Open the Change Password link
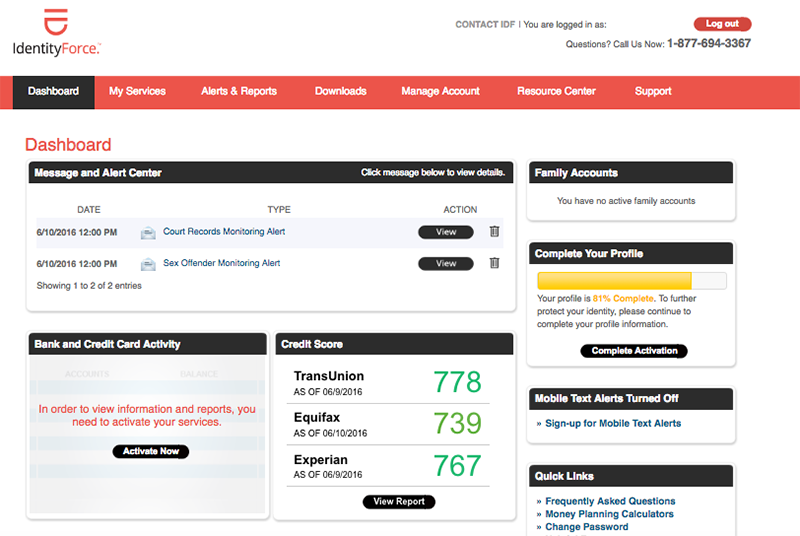Viewport: 800px width, 536px height. pos(587,527)
